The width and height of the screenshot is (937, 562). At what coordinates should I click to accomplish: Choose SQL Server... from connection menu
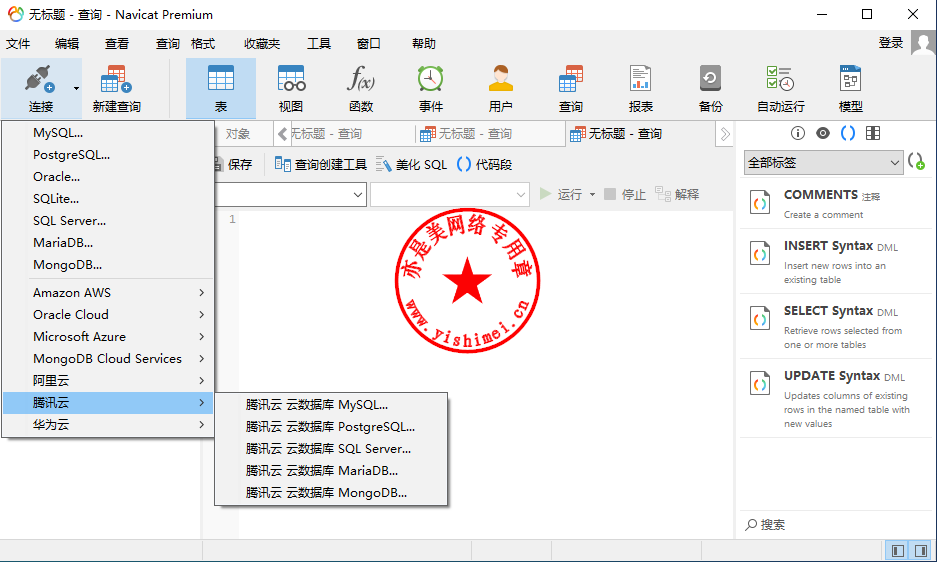(108, 221)
